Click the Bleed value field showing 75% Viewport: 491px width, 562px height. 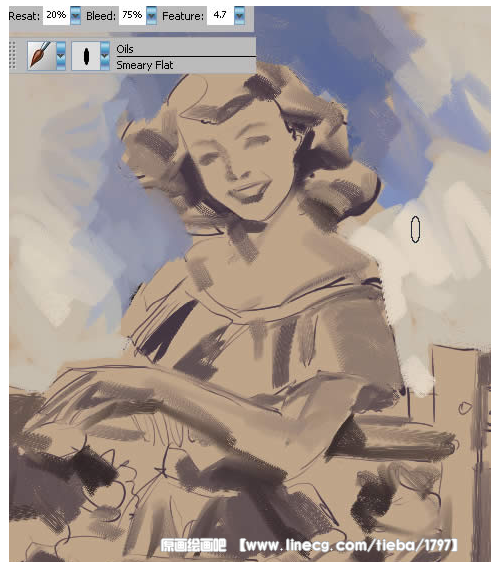coord(132,15)
